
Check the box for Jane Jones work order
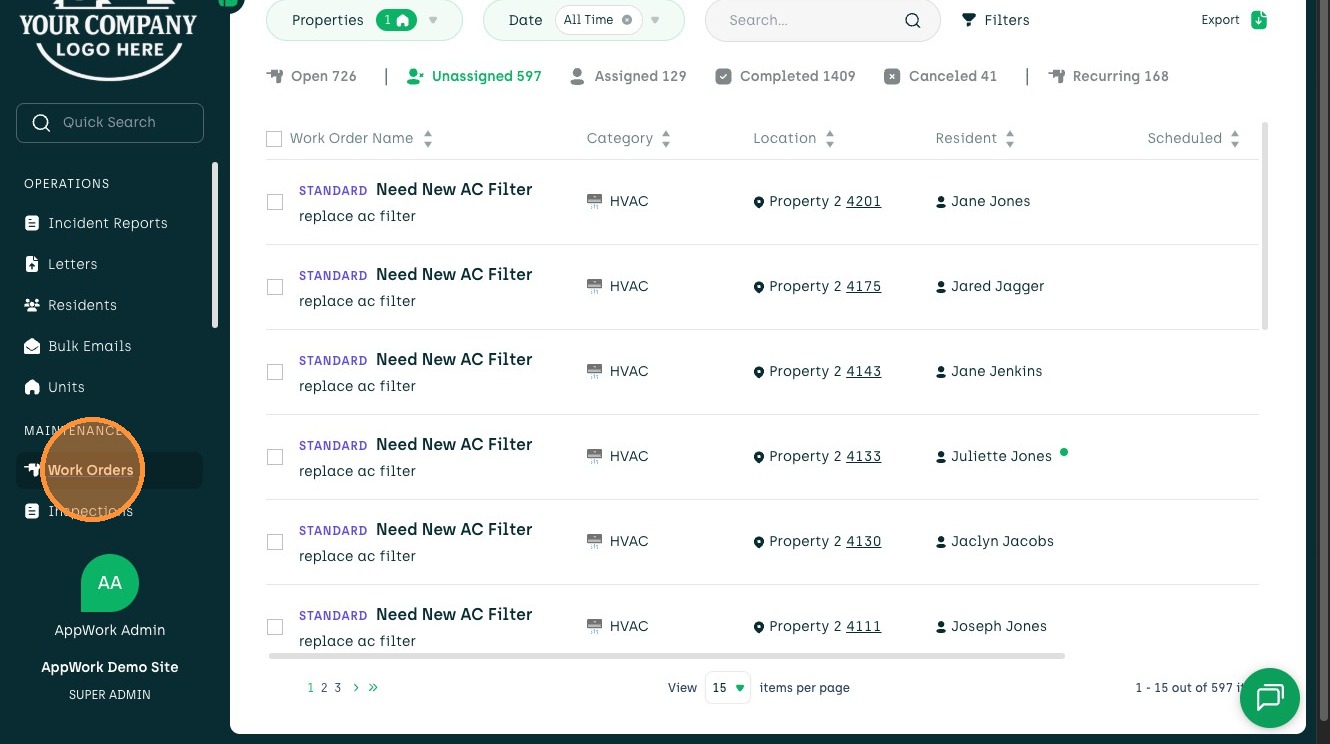[275, 202]
